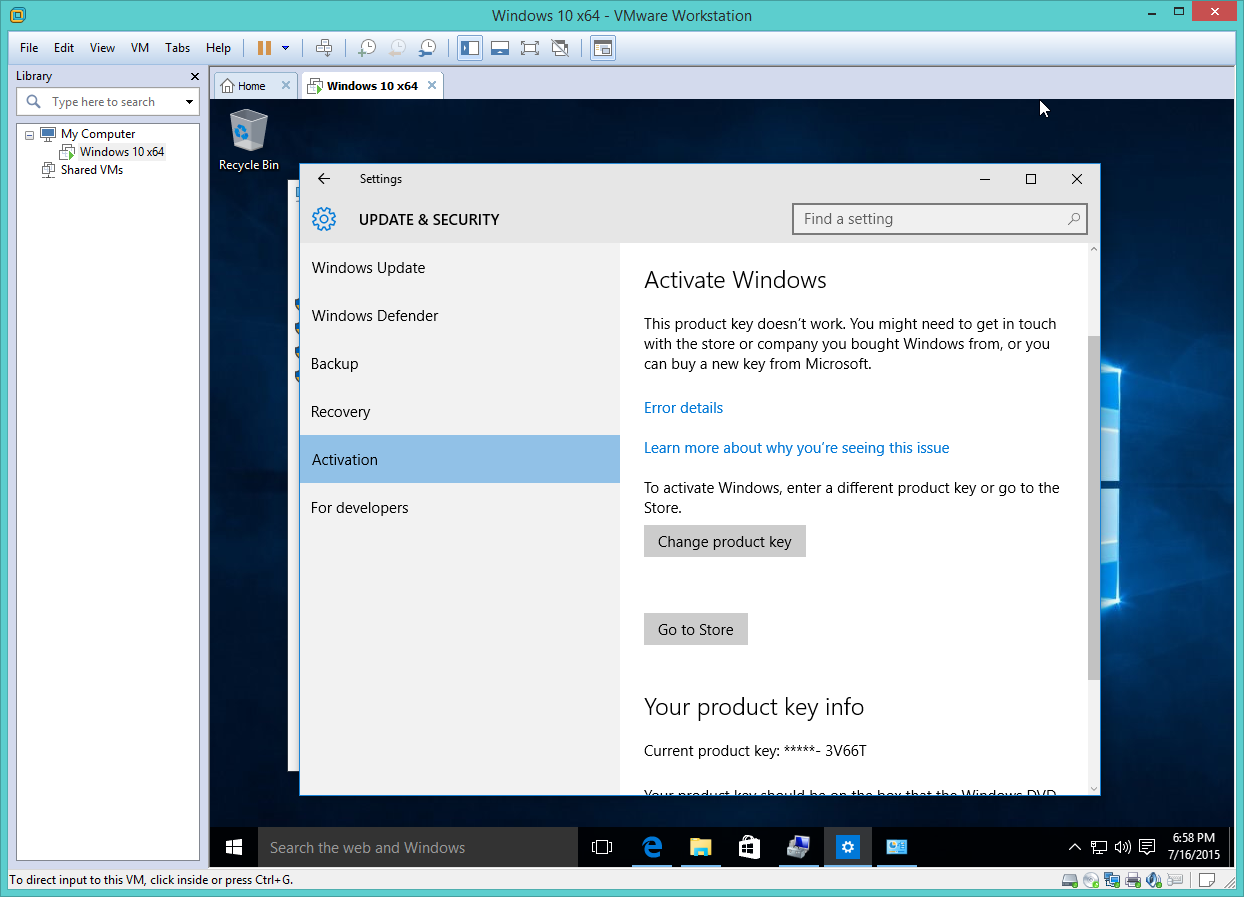
Task: Open the Recovery settings page
Action: point(460,412)
